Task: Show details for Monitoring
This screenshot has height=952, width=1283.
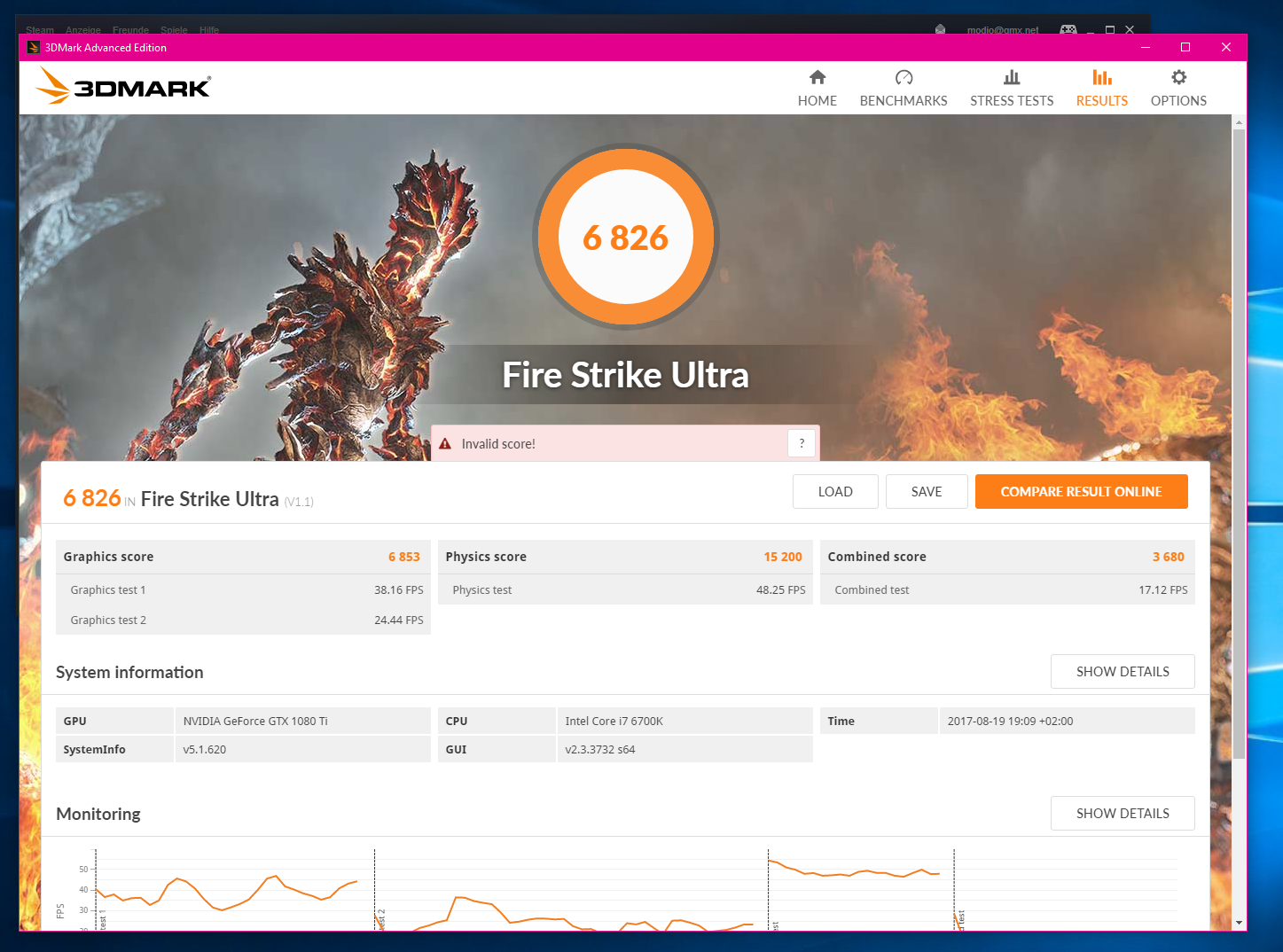Action: tap(1123, 814)
